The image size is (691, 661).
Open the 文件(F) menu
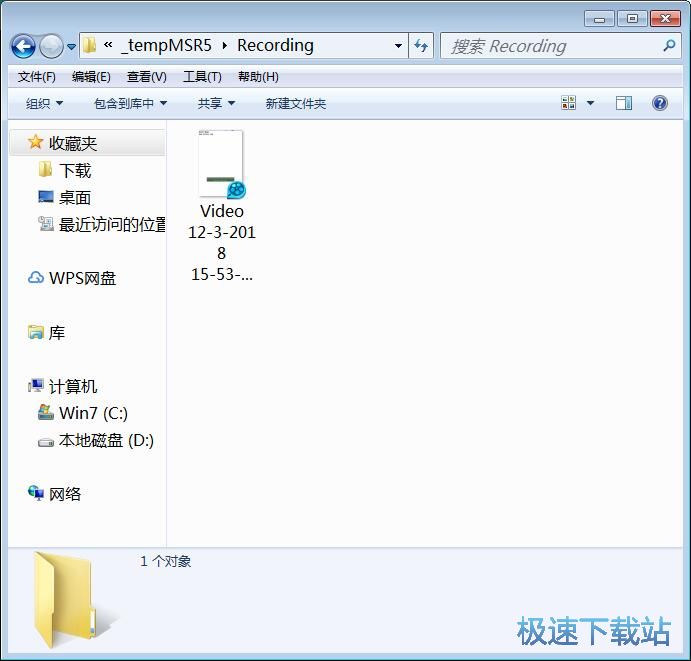(x=37, y=77)
